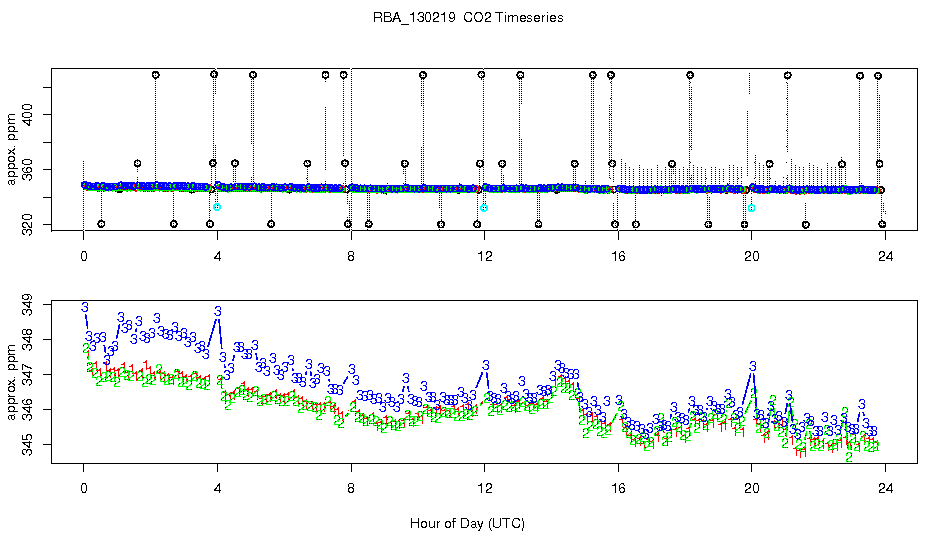Click the lower plot's x-axis label 20

(x=752, y=489)
